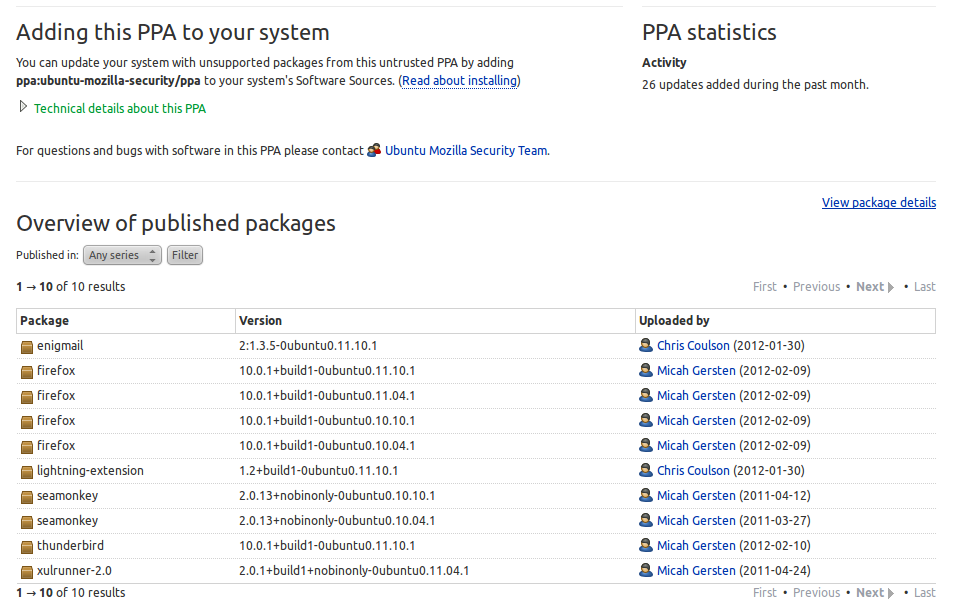Select firefox name in the 0ubuntu0.10.04.1 row
This screenshot has width=956, height=613.
56,446
